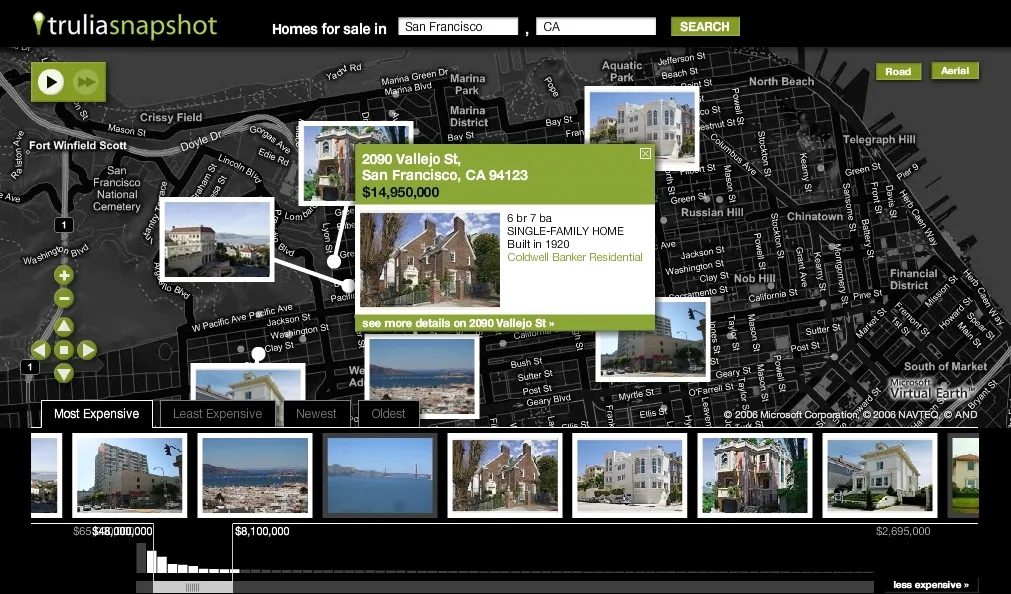The width and height of the screenshot is (1011, 594).
Task: Click map marker dot on Lyon St
Action: tap(333, 261)
